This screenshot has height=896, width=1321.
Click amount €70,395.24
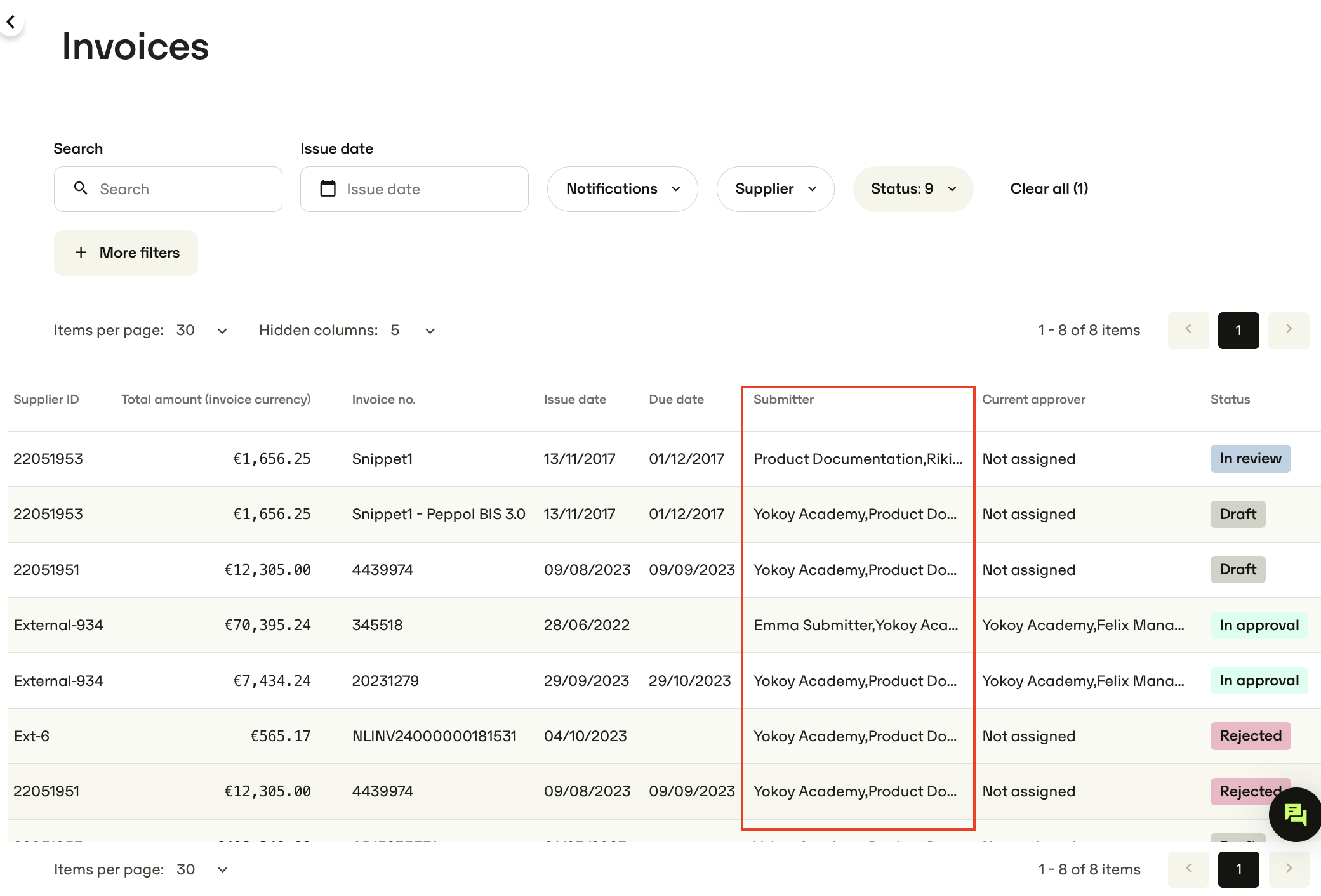267,625
